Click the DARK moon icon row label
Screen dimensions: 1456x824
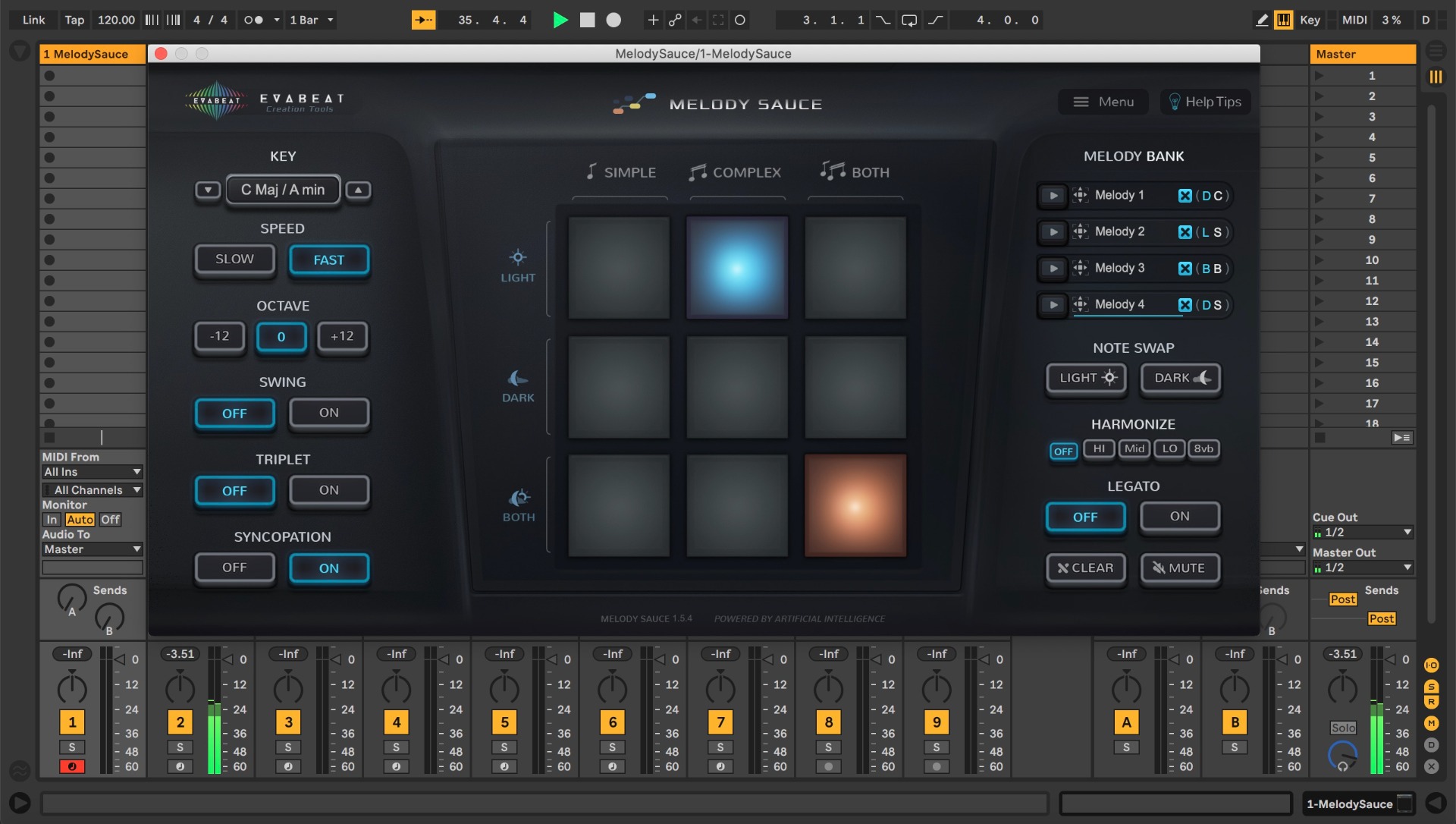coord(518,386)
